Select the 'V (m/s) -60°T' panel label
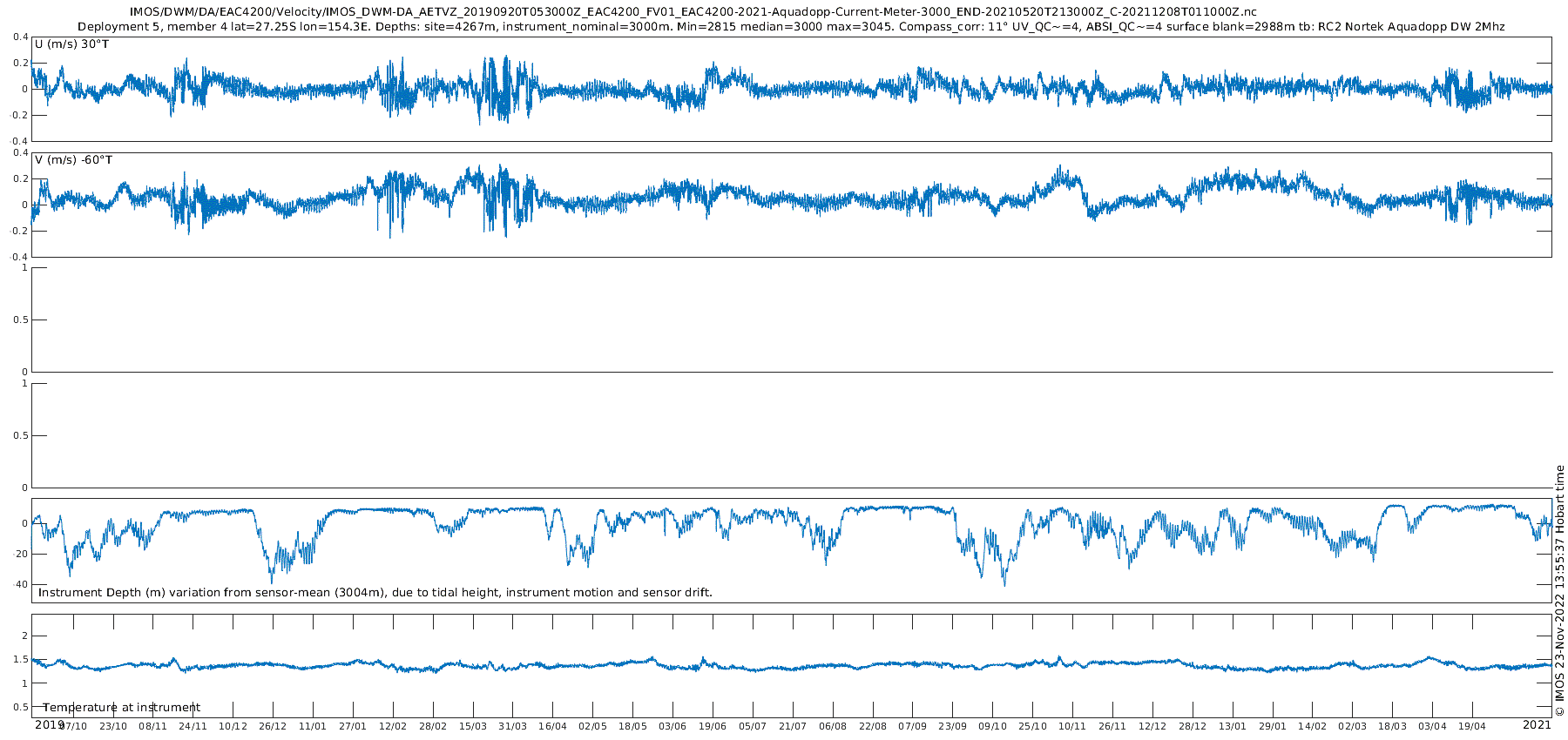Image resolution: width=1568 pixels, height=740 pixels. [74, 160]
